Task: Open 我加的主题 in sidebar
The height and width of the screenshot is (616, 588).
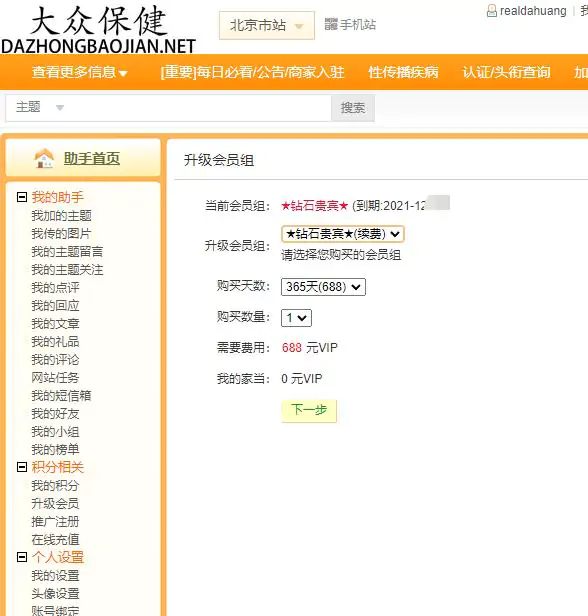Action: (x=61, y=215)
